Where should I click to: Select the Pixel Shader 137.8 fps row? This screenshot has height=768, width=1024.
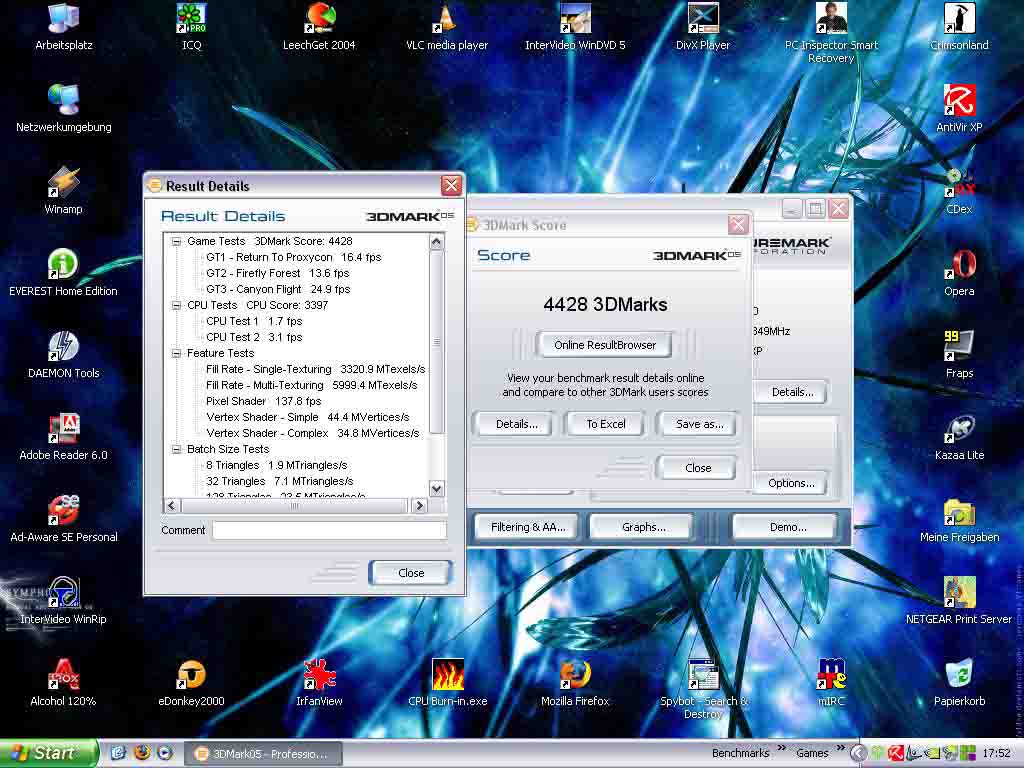click(x=263, y=401)
